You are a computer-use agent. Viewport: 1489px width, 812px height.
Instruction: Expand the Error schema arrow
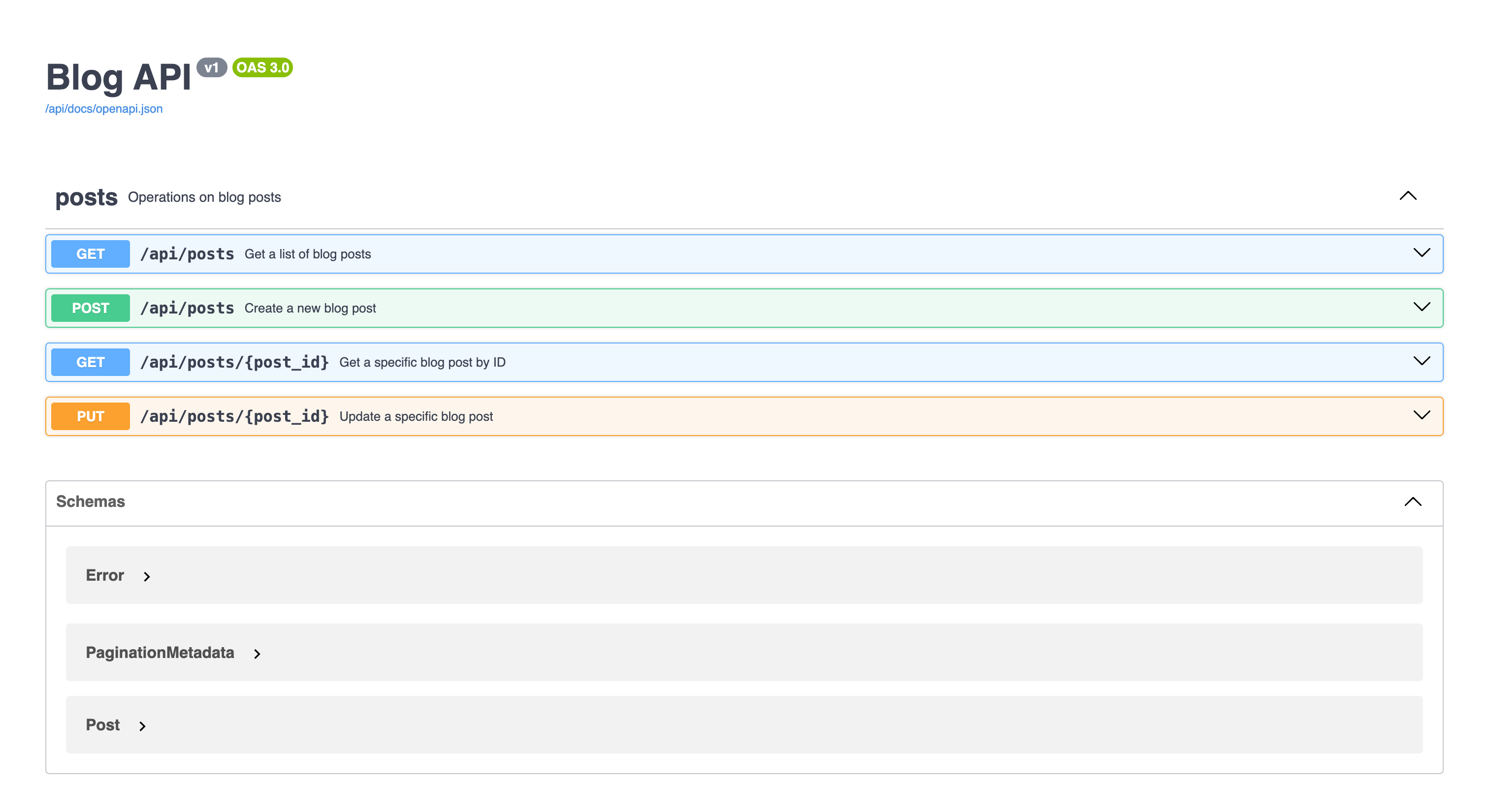(147, 576)
